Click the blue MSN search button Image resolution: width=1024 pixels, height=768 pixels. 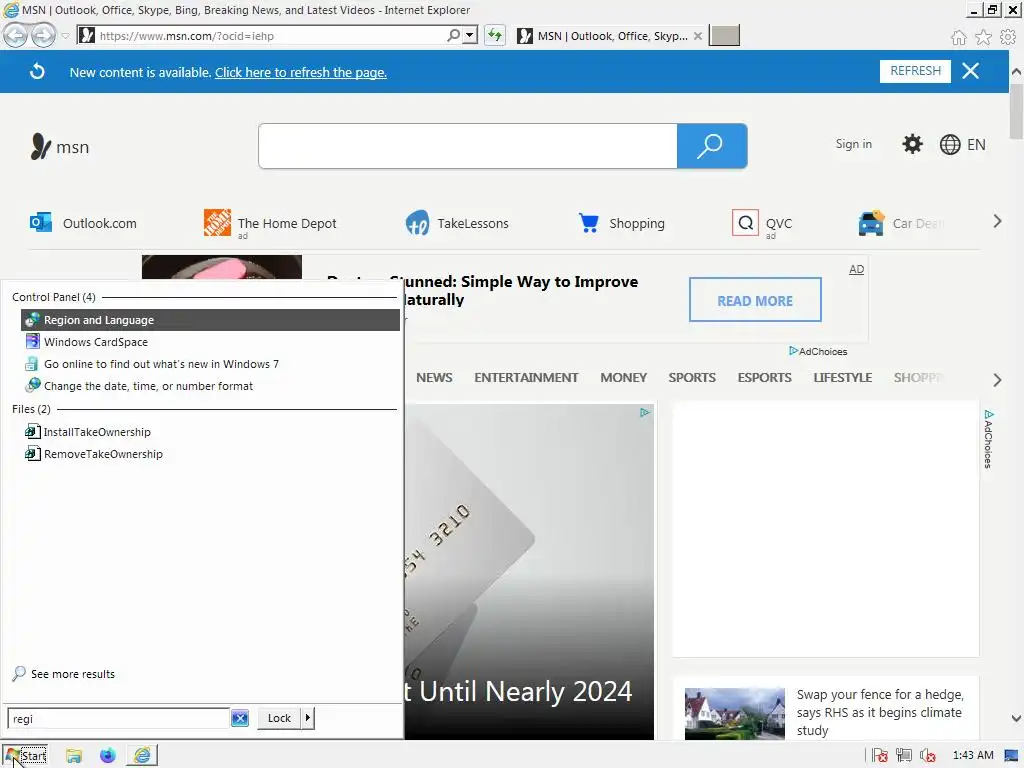[712, 146]
